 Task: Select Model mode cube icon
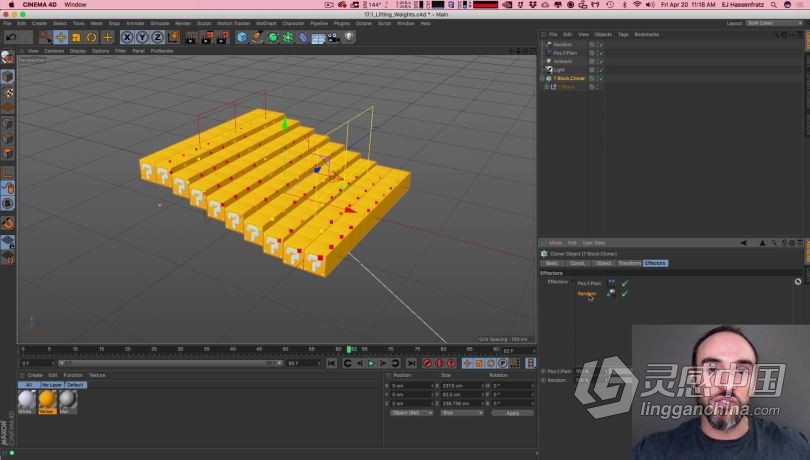(8, 76)
